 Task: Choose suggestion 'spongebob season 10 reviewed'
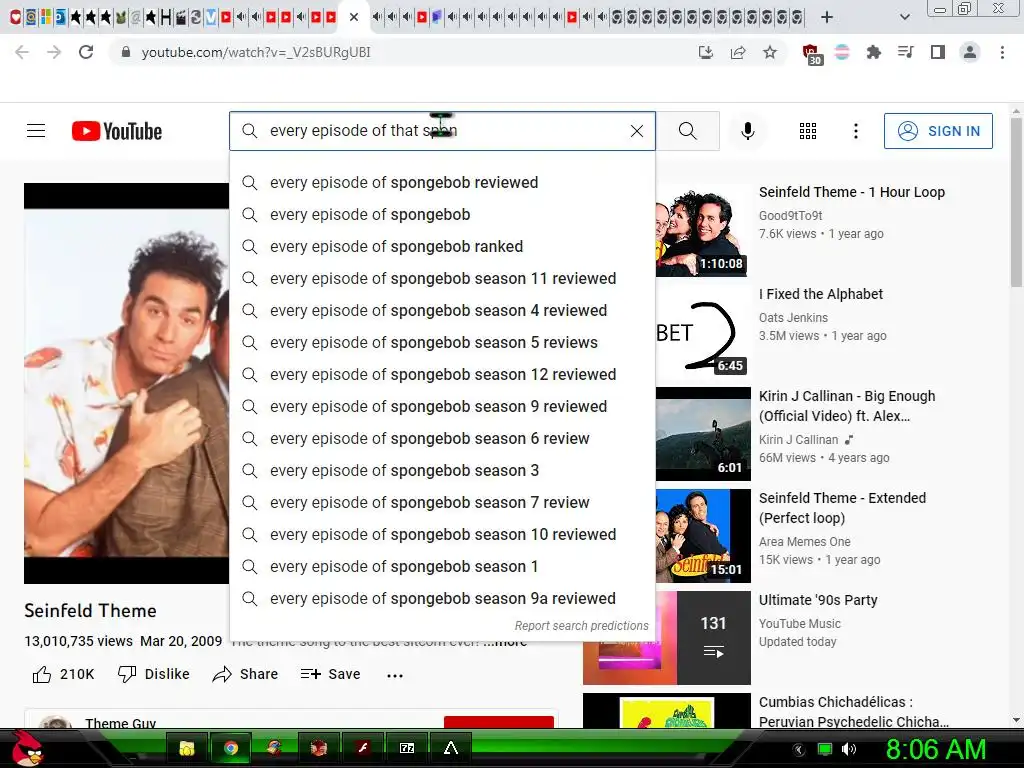pos(442,534)
